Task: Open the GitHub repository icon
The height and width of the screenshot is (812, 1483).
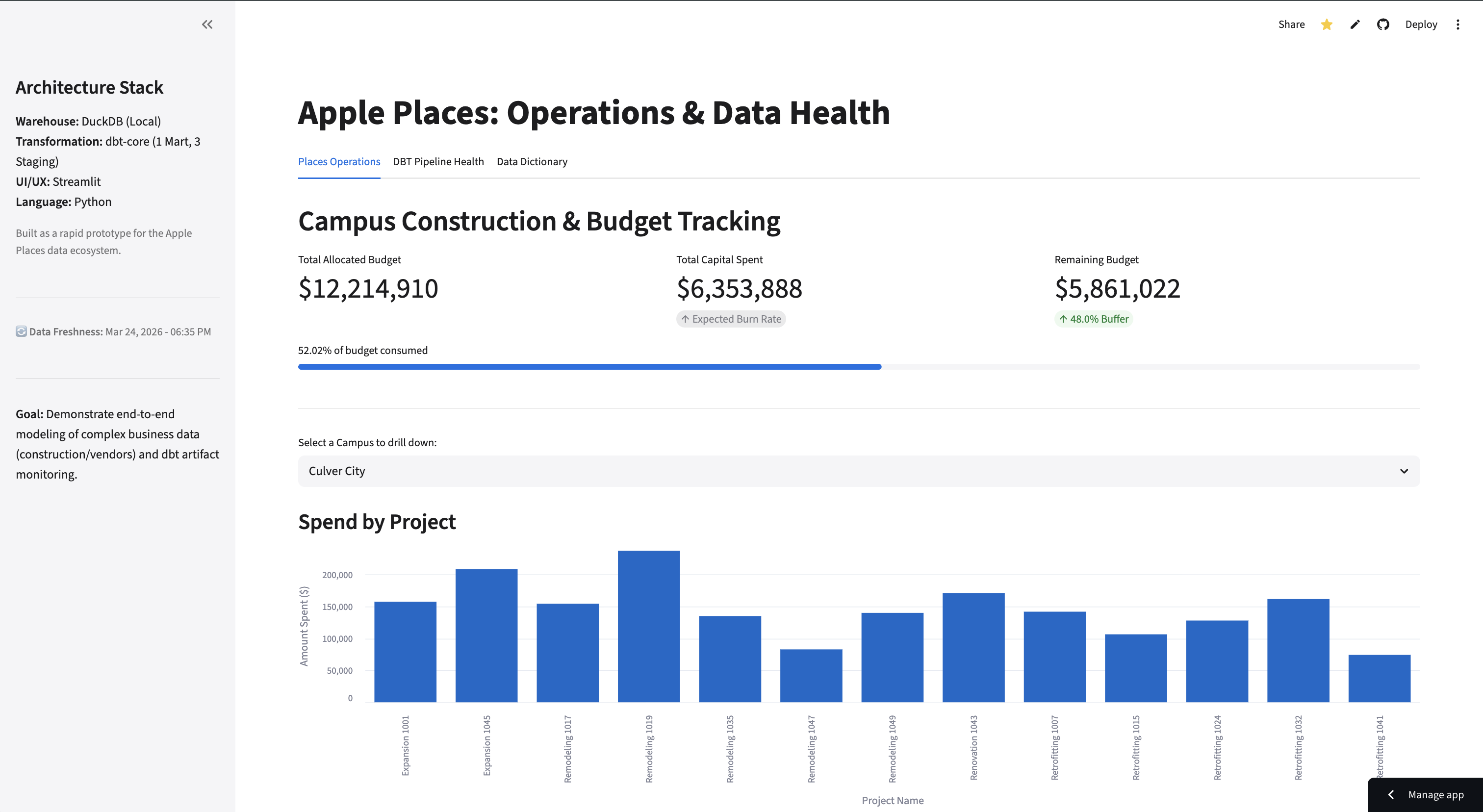Action: 1383,24
